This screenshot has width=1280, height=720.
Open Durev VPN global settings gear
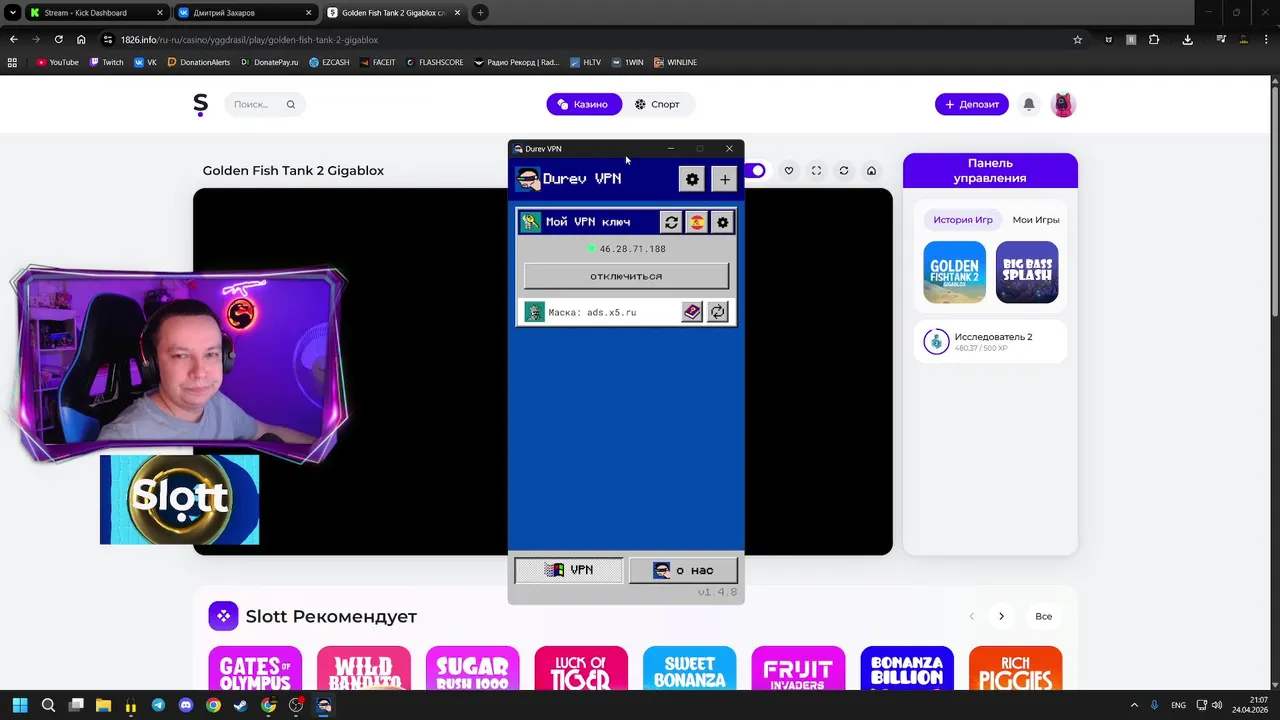coord(692,179)
